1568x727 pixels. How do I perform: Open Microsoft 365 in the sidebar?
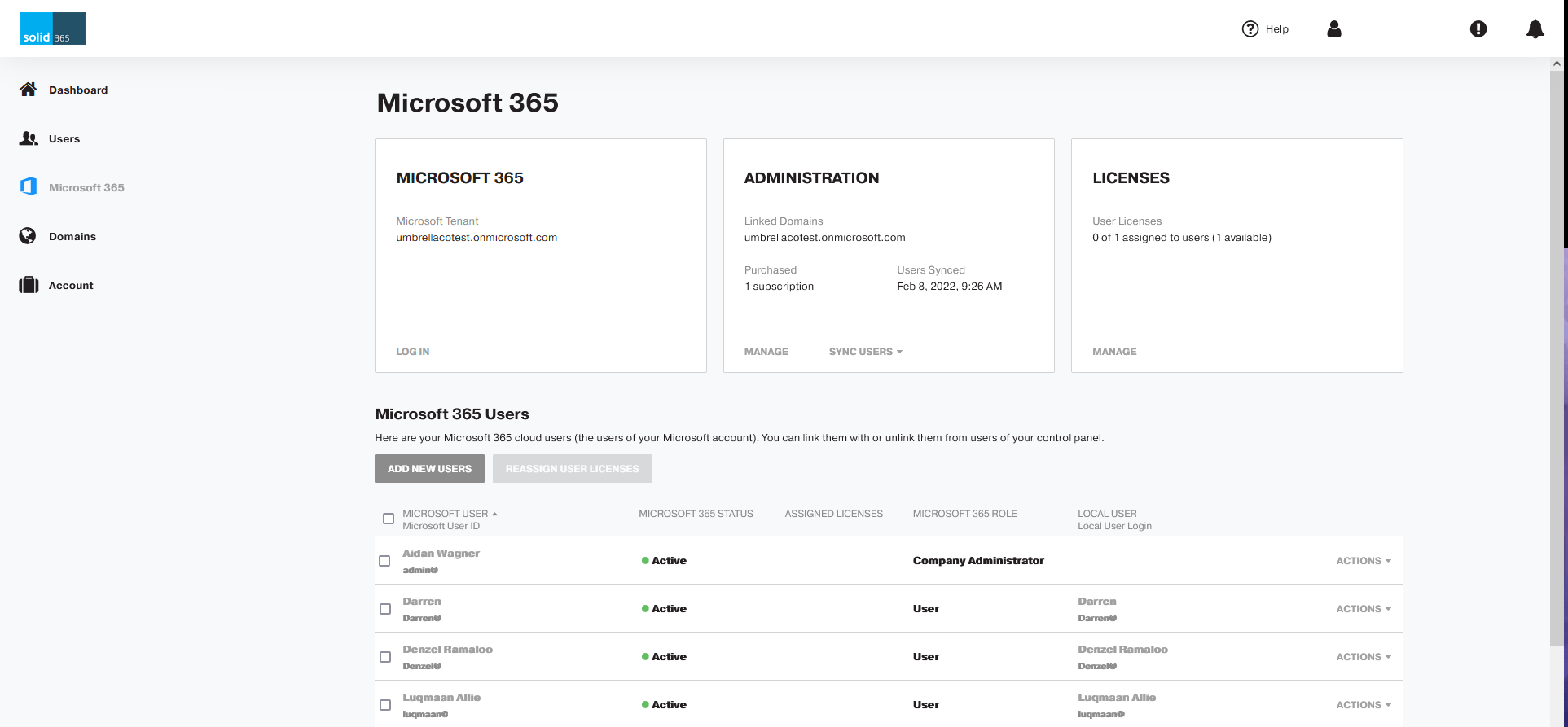click(x=86, y=188)
